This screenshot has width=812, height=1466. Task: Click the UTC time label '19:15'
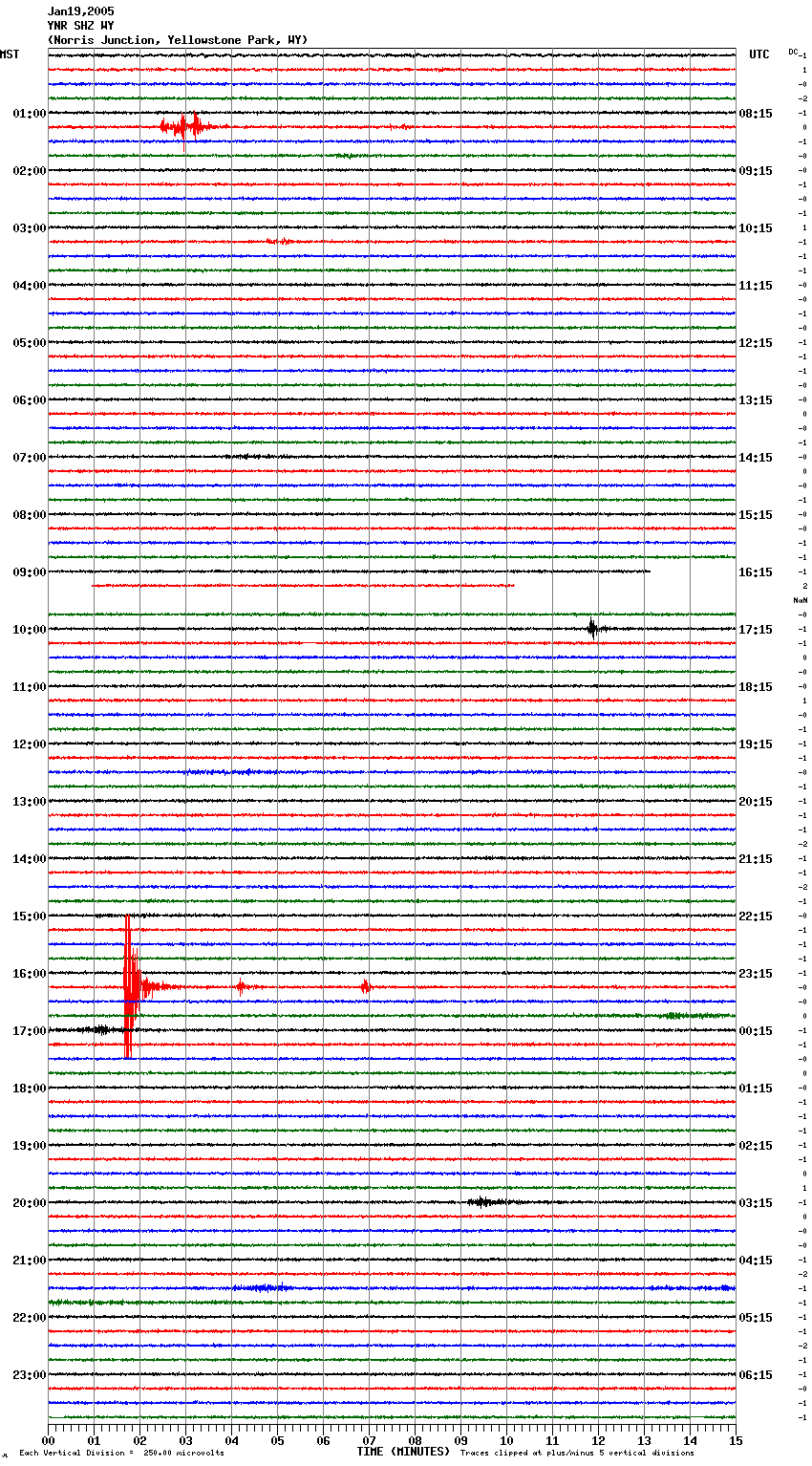point(756,744)
